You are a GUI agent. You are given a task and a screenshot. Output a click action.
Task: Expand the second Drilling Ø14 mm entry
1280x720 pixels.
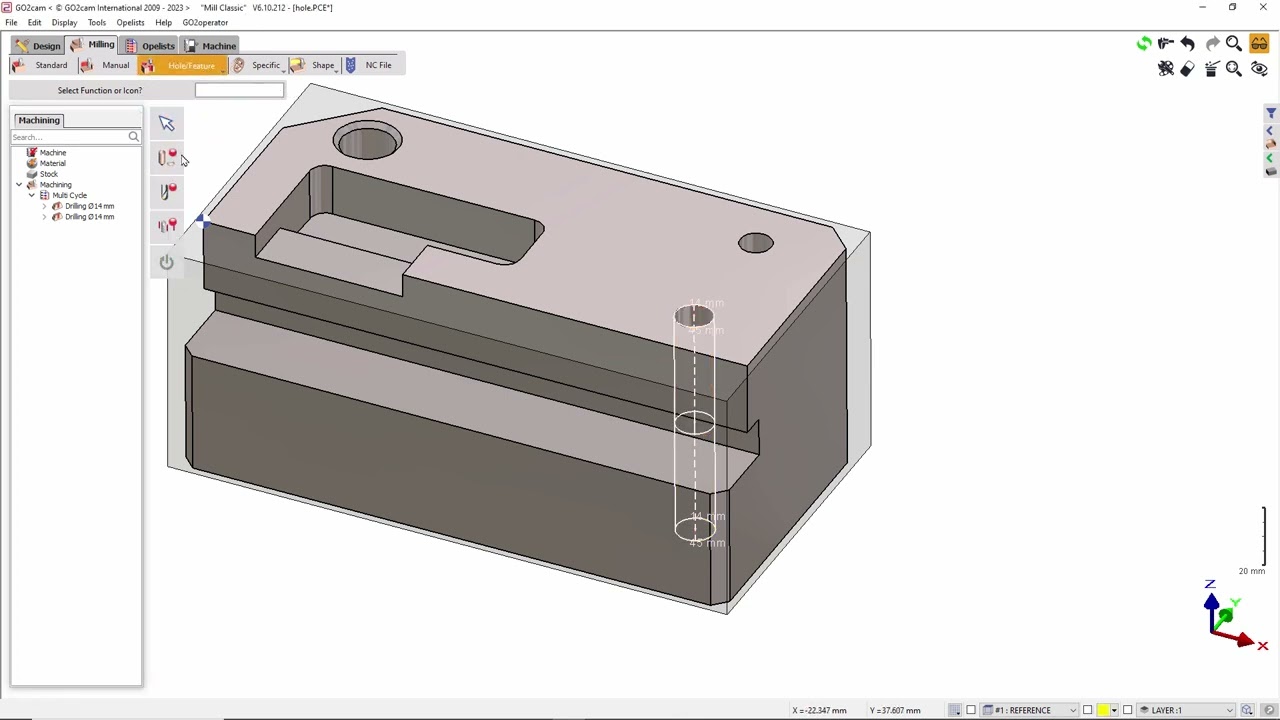[44, 217]
